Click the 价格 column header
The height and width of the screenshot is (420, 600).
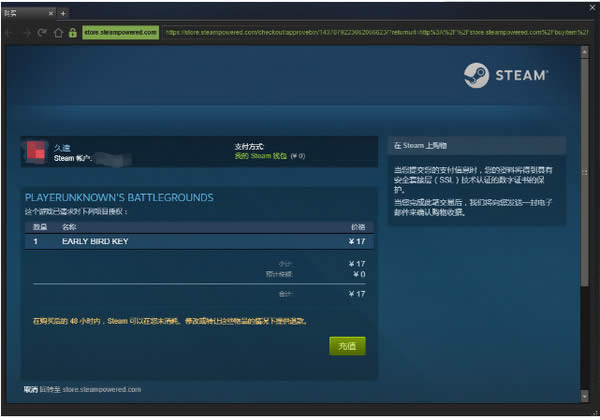coord(358,227)
